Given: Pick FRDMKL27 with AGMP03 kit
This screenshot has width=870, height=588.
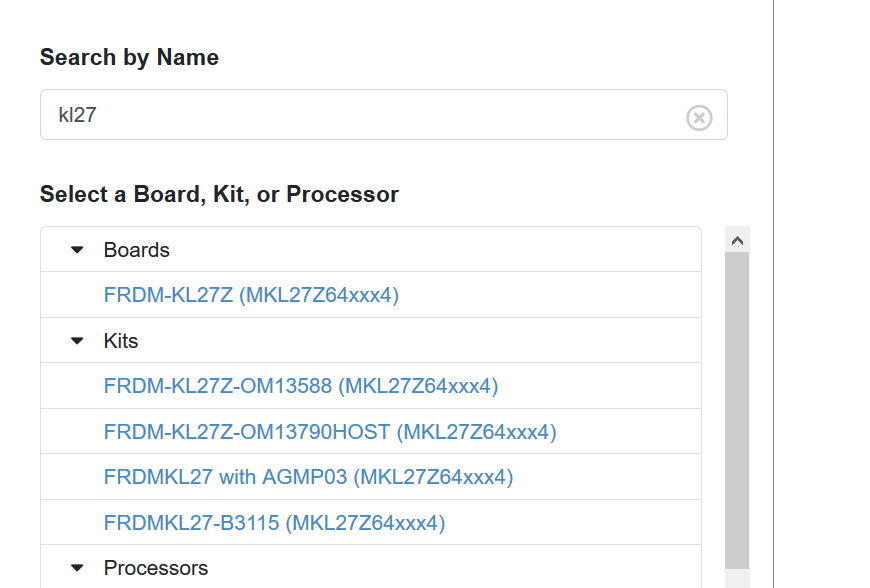Looking at the screenshot, I should tap(308, 477).
